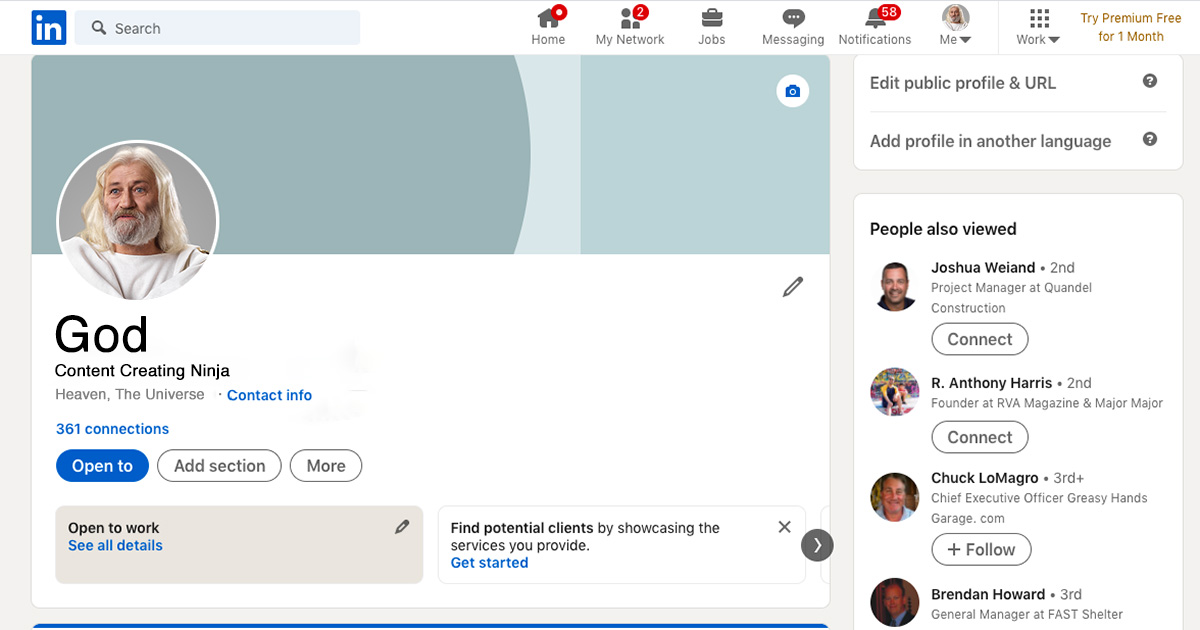Open Contact info link
This screenshot has width=1200, height=630.
[x=269, y=395]
